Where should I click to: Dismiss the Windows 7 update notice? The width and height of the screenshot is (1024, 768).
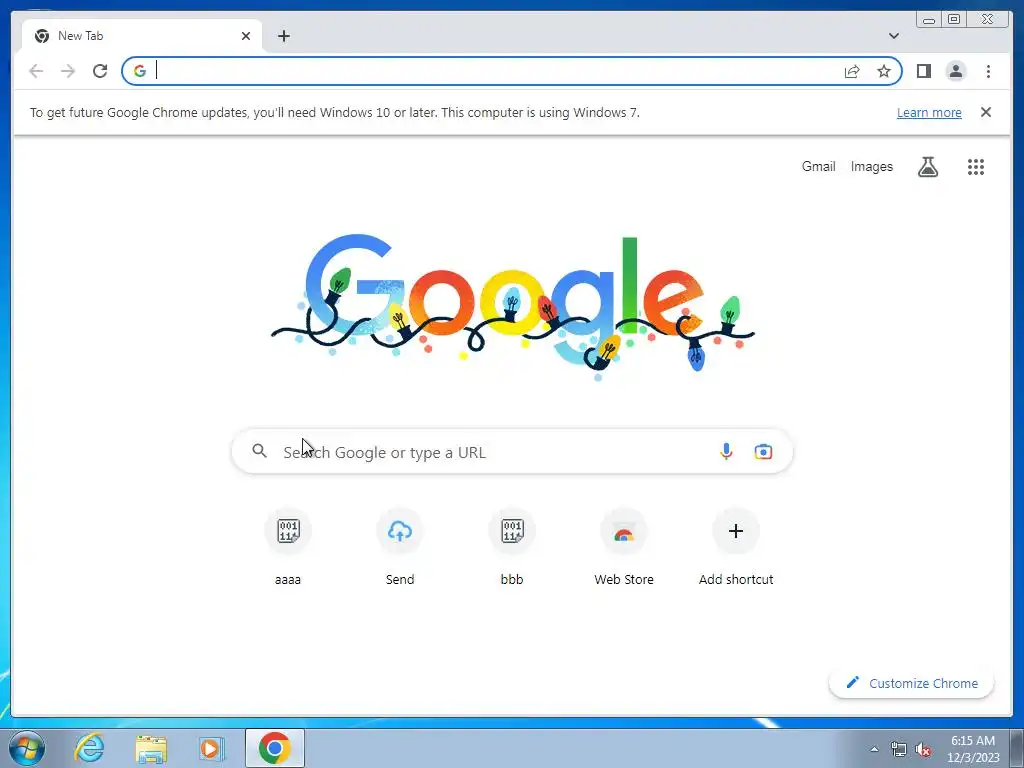coord(985,112)
